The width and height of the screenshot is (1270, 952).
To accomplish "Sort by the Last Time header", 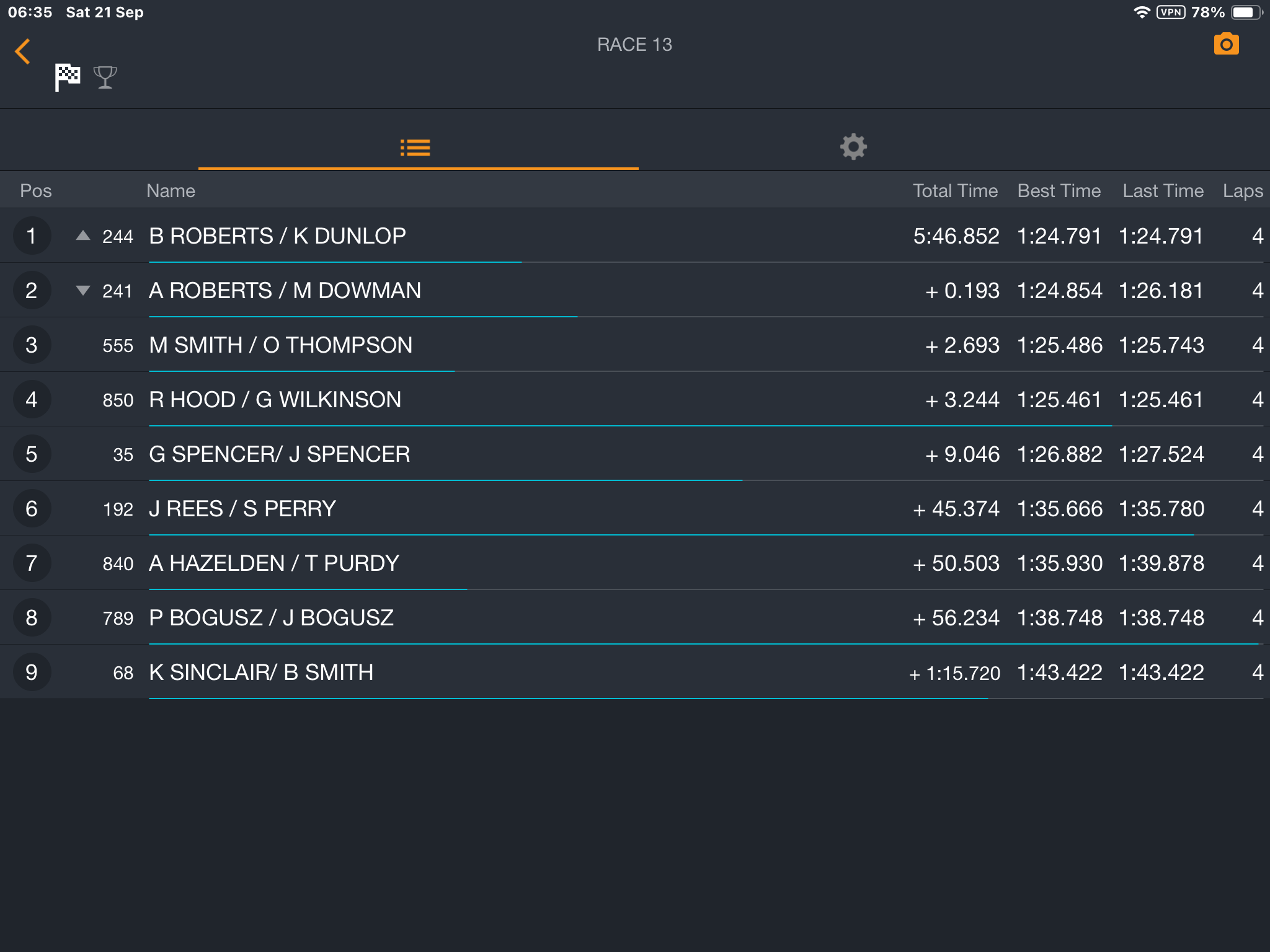I will click(x=1163, y=191).
